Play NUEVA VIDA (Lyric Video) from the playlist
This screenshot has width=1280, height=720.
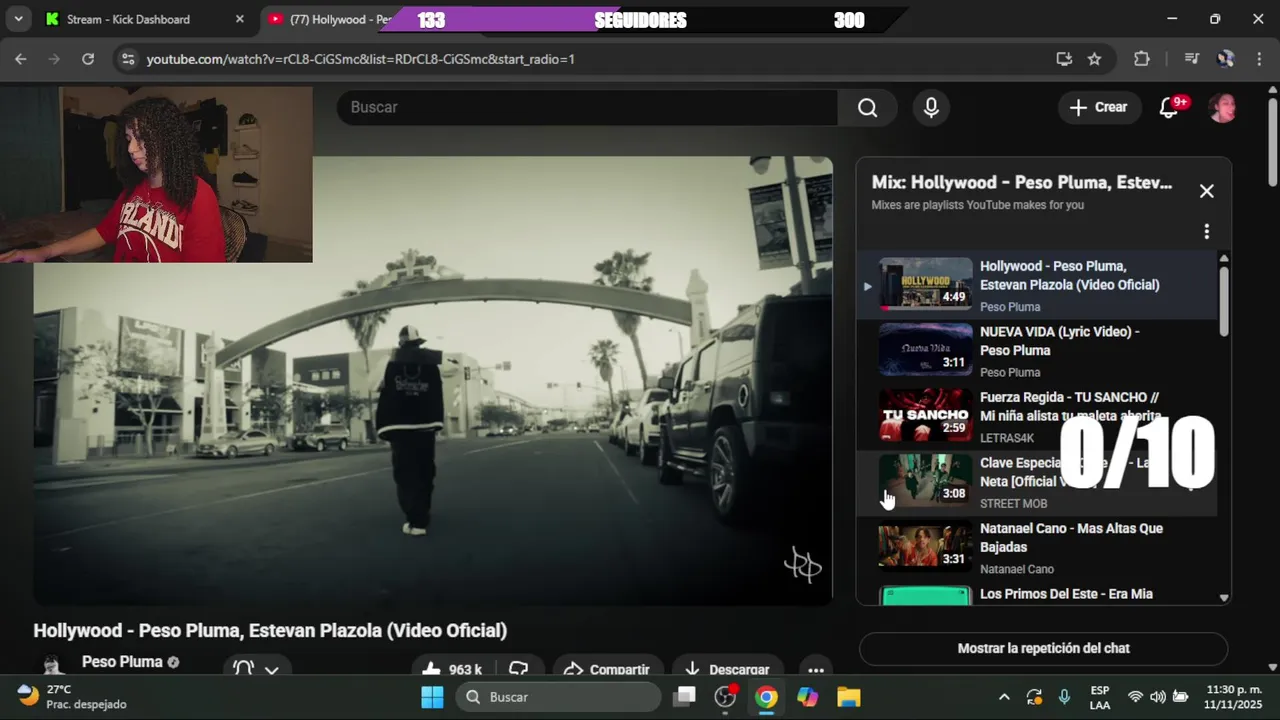pyautogui.click(x=1037, y=351)
